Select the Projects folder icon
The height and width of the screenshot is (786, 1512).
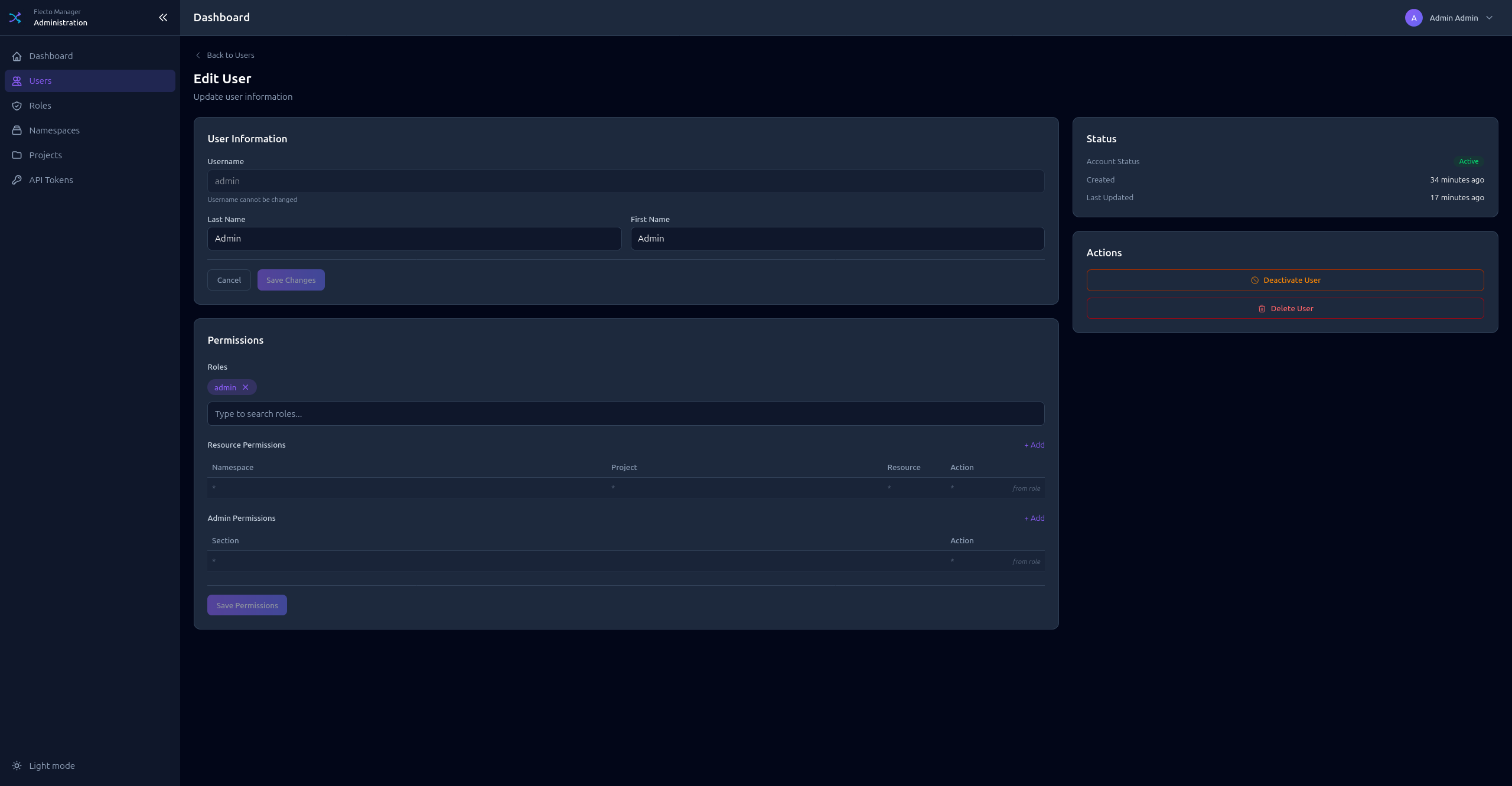(x=17, y=155)
